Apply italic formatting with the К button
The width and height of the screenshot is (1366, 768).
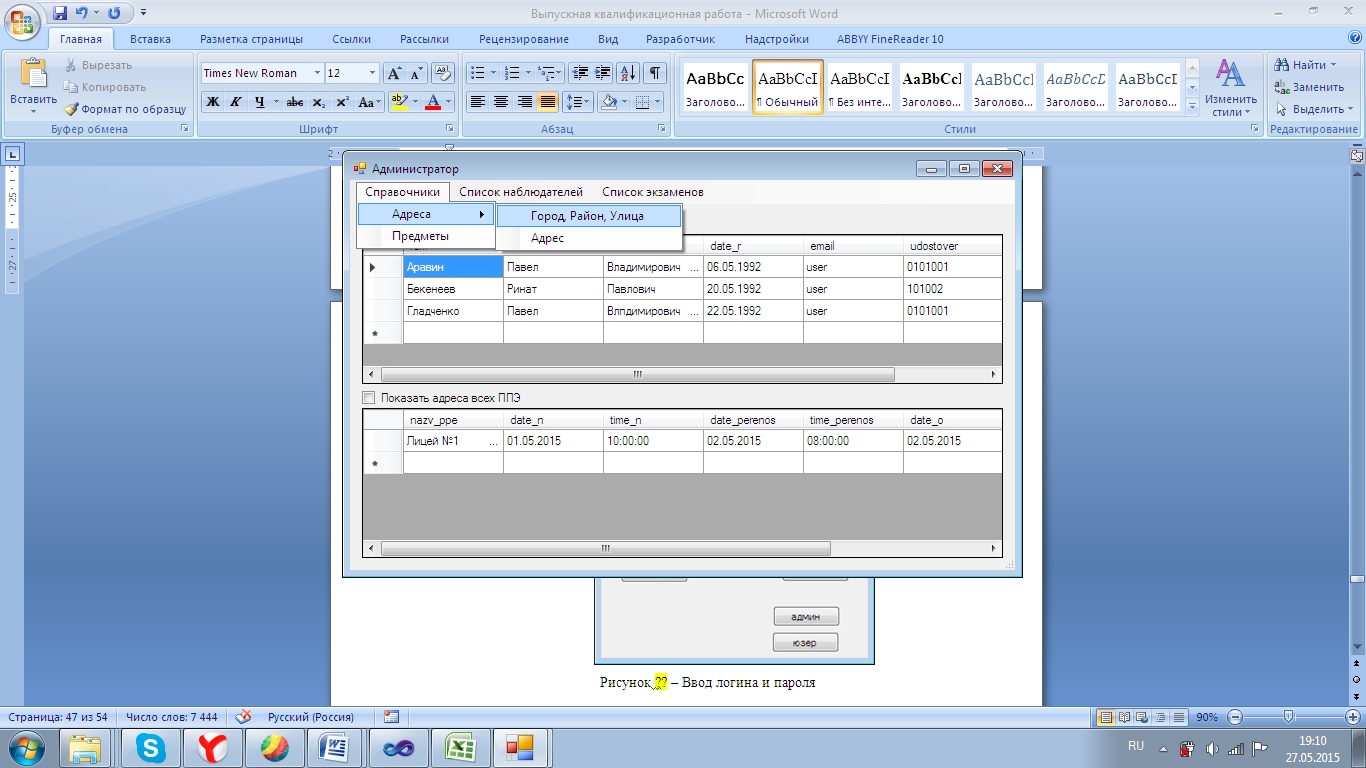coord(236,102)
